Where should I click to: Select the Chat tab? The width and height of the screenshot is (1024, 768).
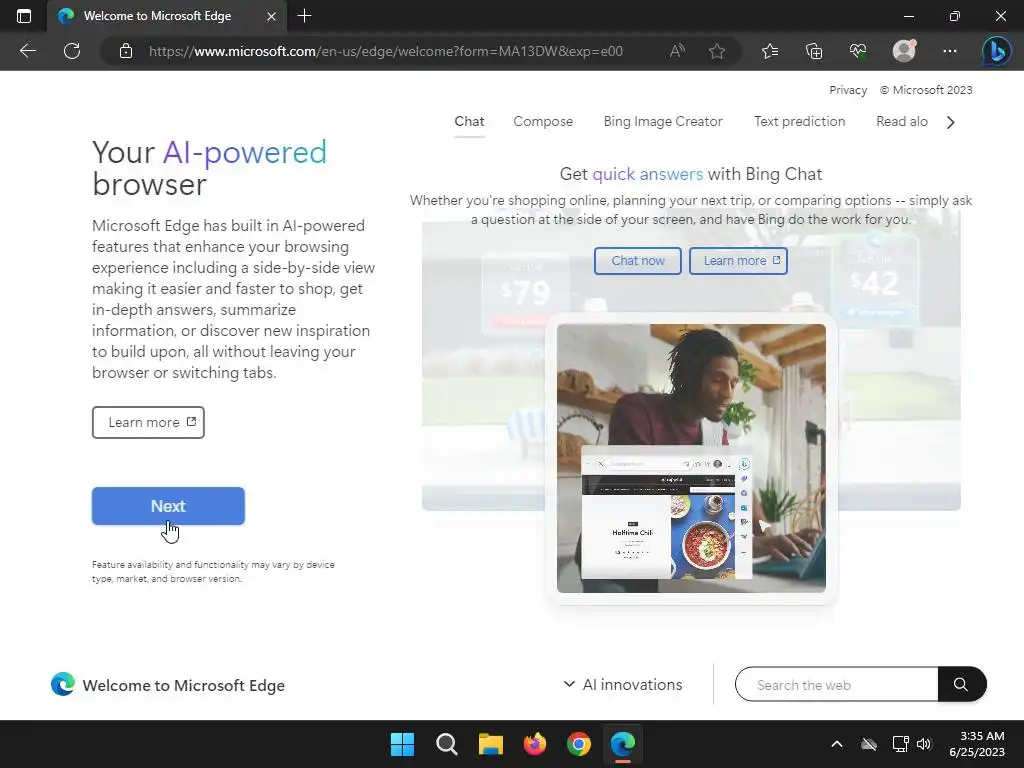point(469,121)
